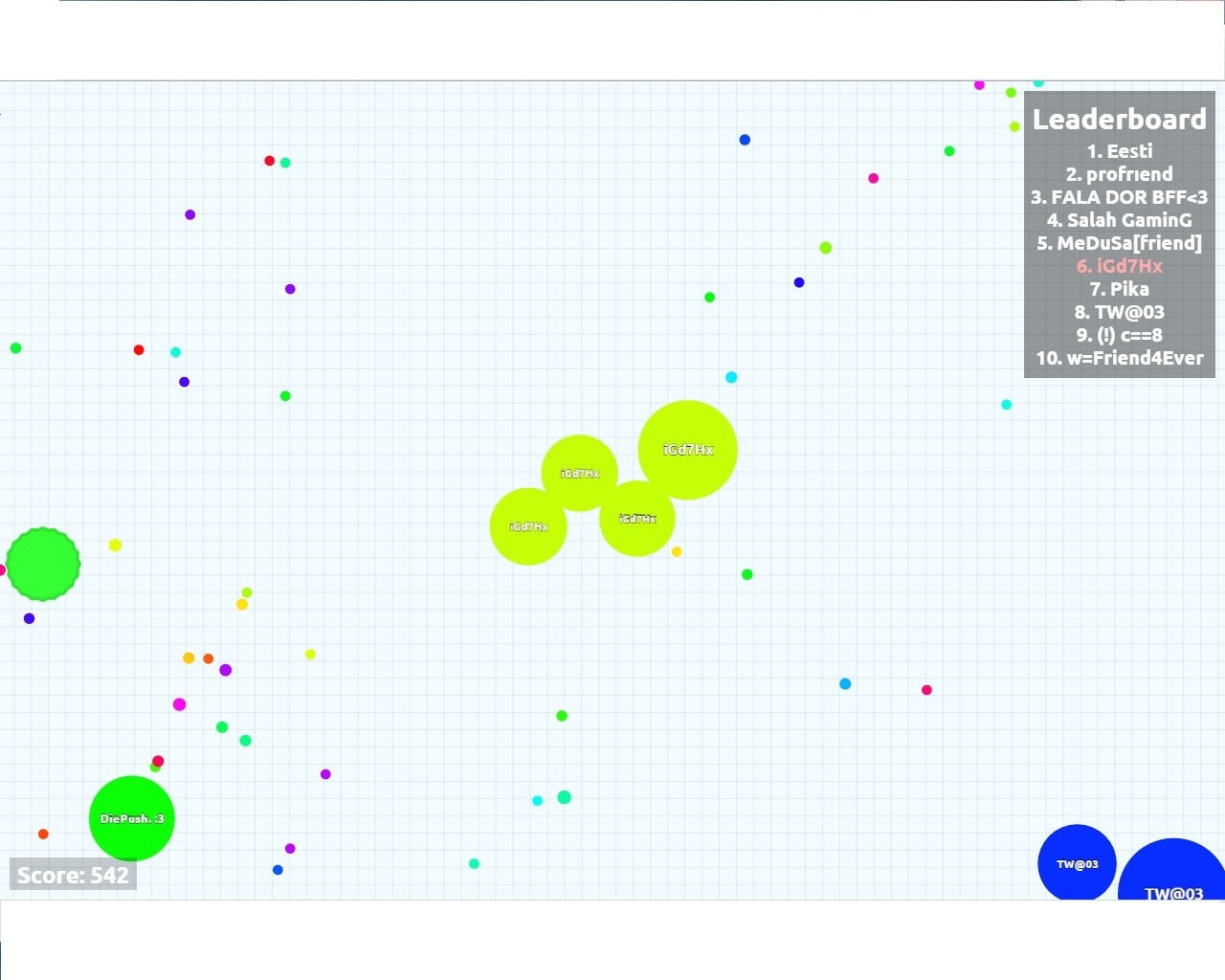The width and height of the screenshot is (1225, 980).
Task: Select Pika at leaderboard rank 7
Action: 1119,289
